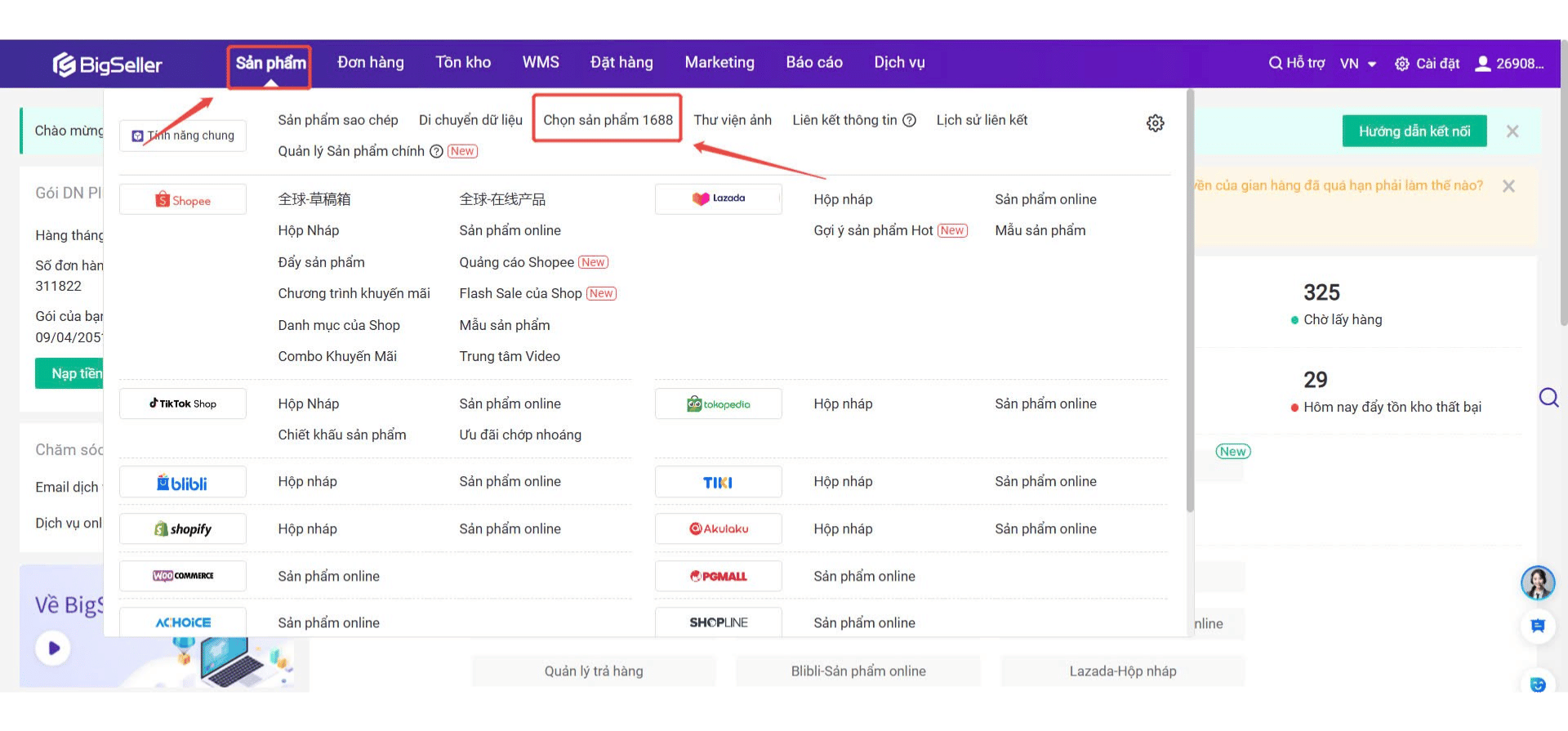
Task: Open the Cài đặt settings menu
Action: 1427,64
